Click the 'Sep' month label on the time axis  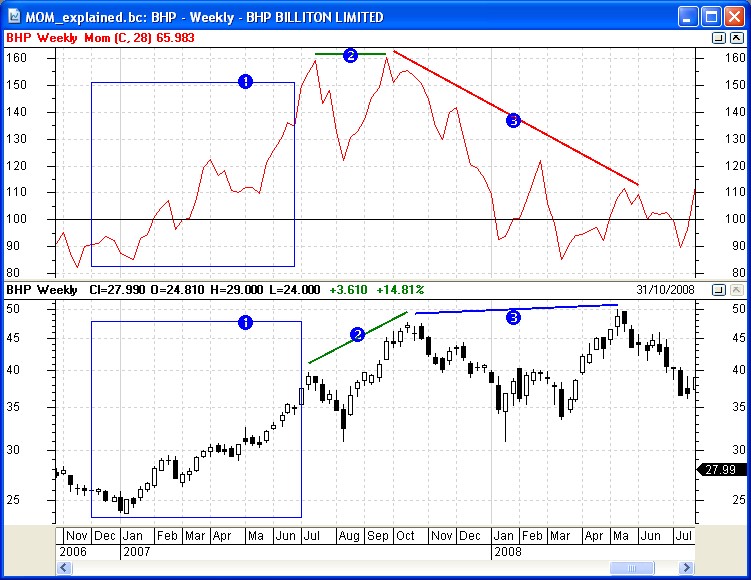pyautogui.click(x=377, y=535)
